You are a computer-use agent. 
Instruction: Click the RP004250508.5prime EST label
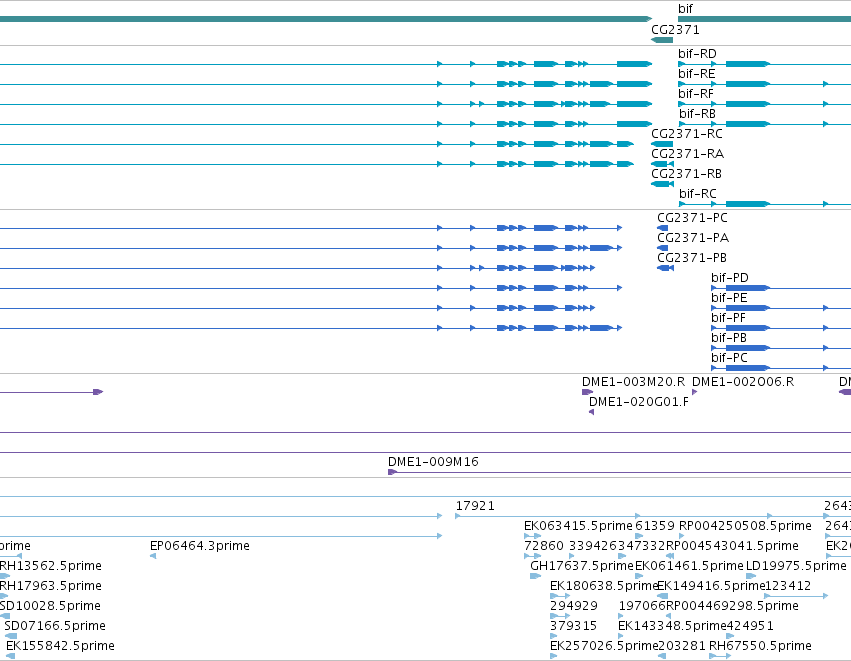pos(745,526)
